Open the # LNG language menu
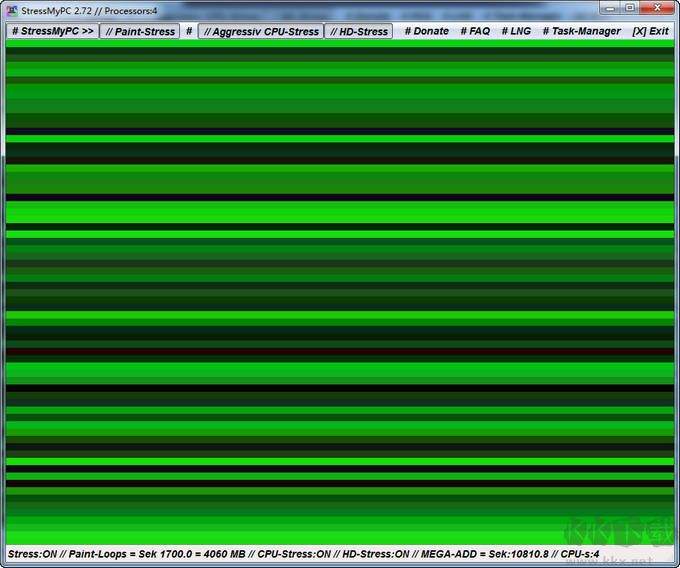The image size is (680, 568). (x=516, y=31)
